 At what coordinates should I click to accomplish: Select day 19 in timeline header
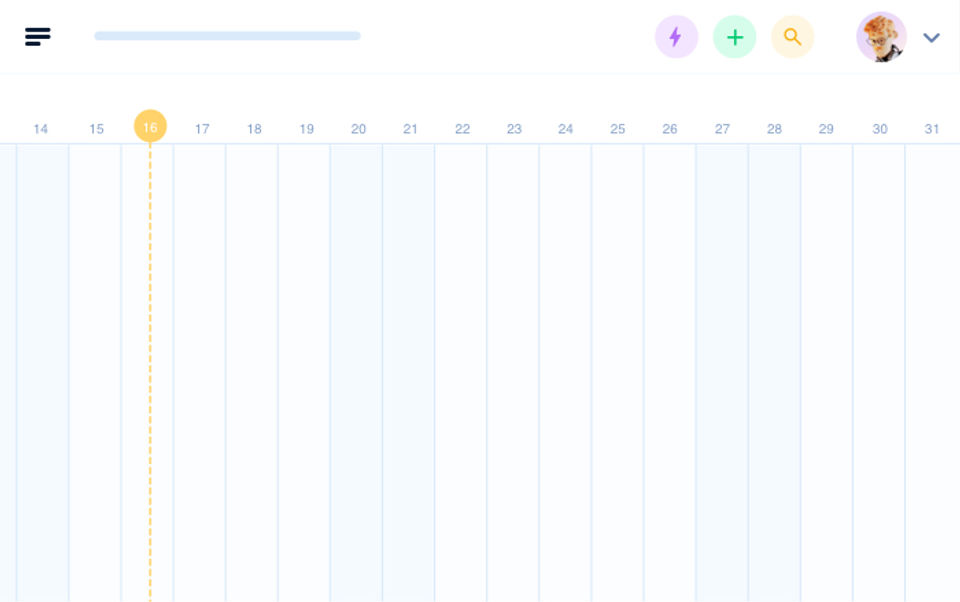pos(306,129)
